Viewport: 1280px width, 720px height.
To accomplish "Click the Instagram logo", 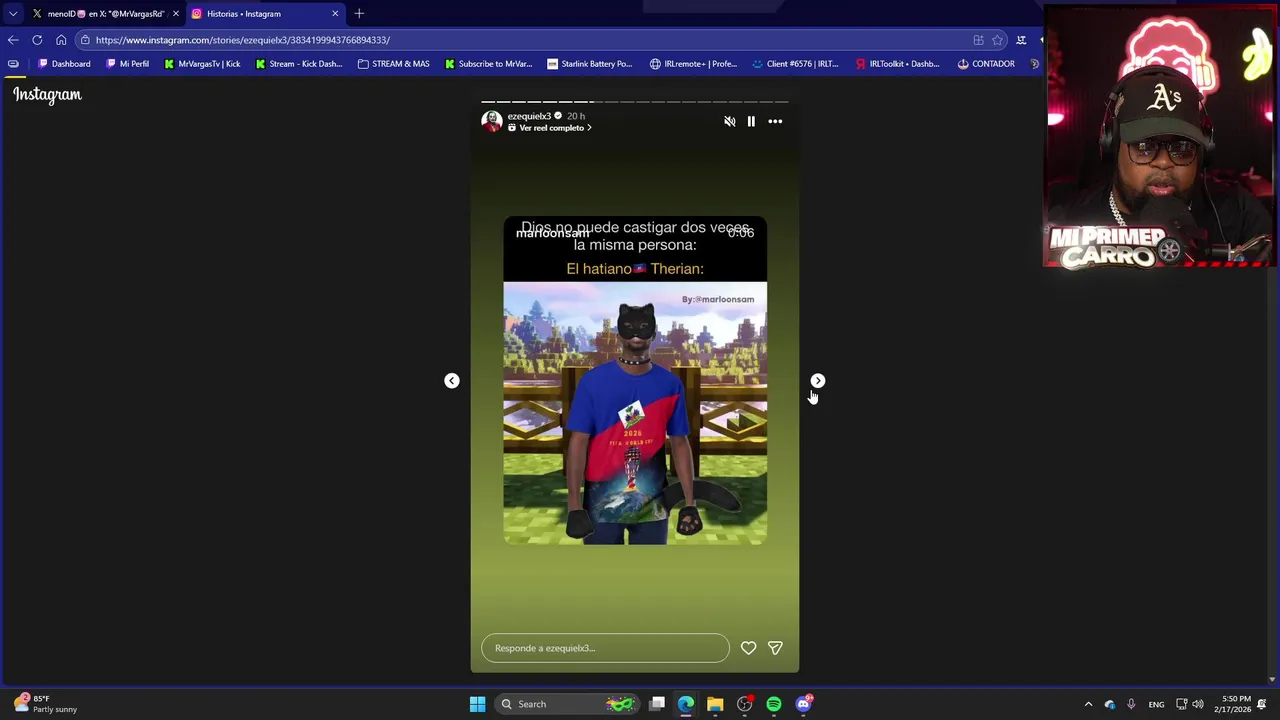I will [47, 94].
